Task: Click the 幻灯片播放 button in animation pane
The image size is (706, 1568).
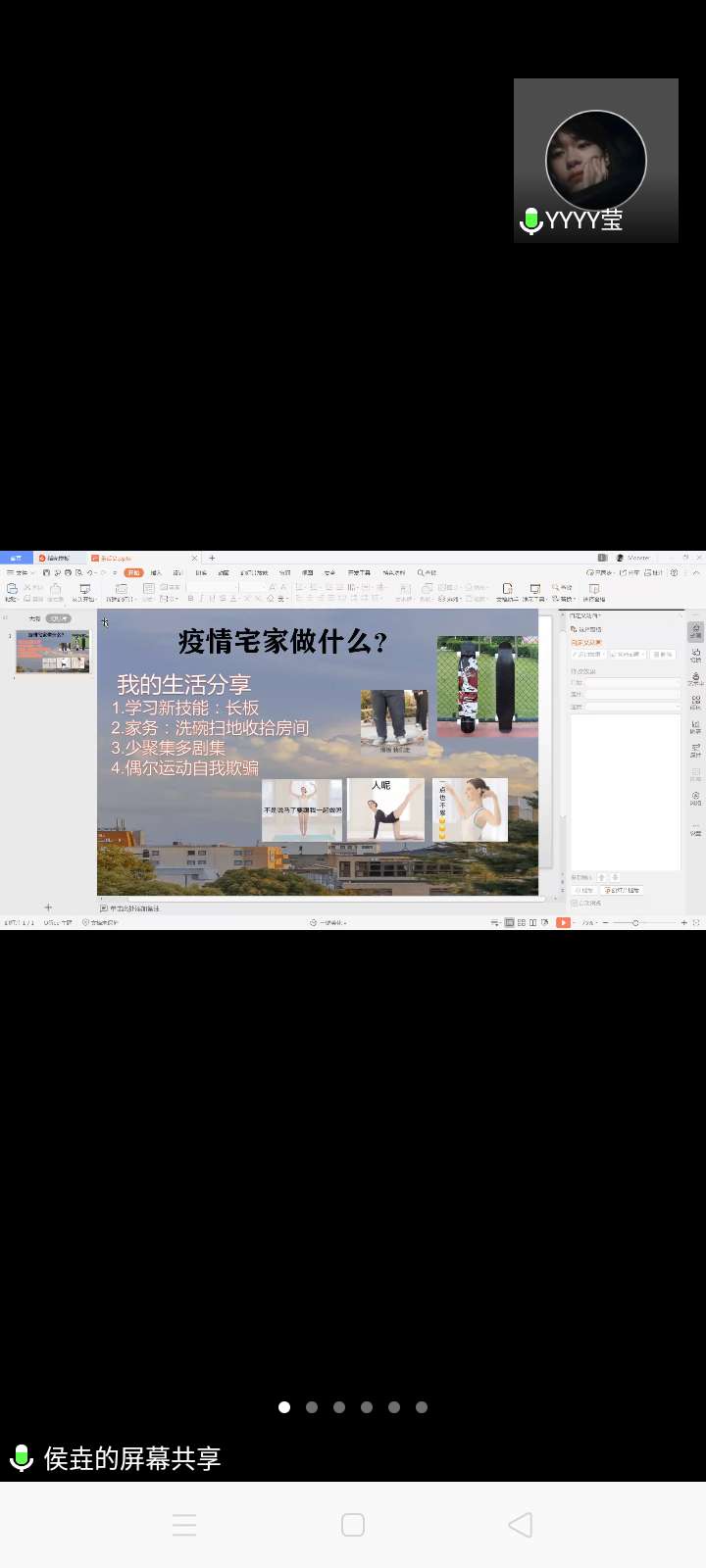Action: (621, 890)
